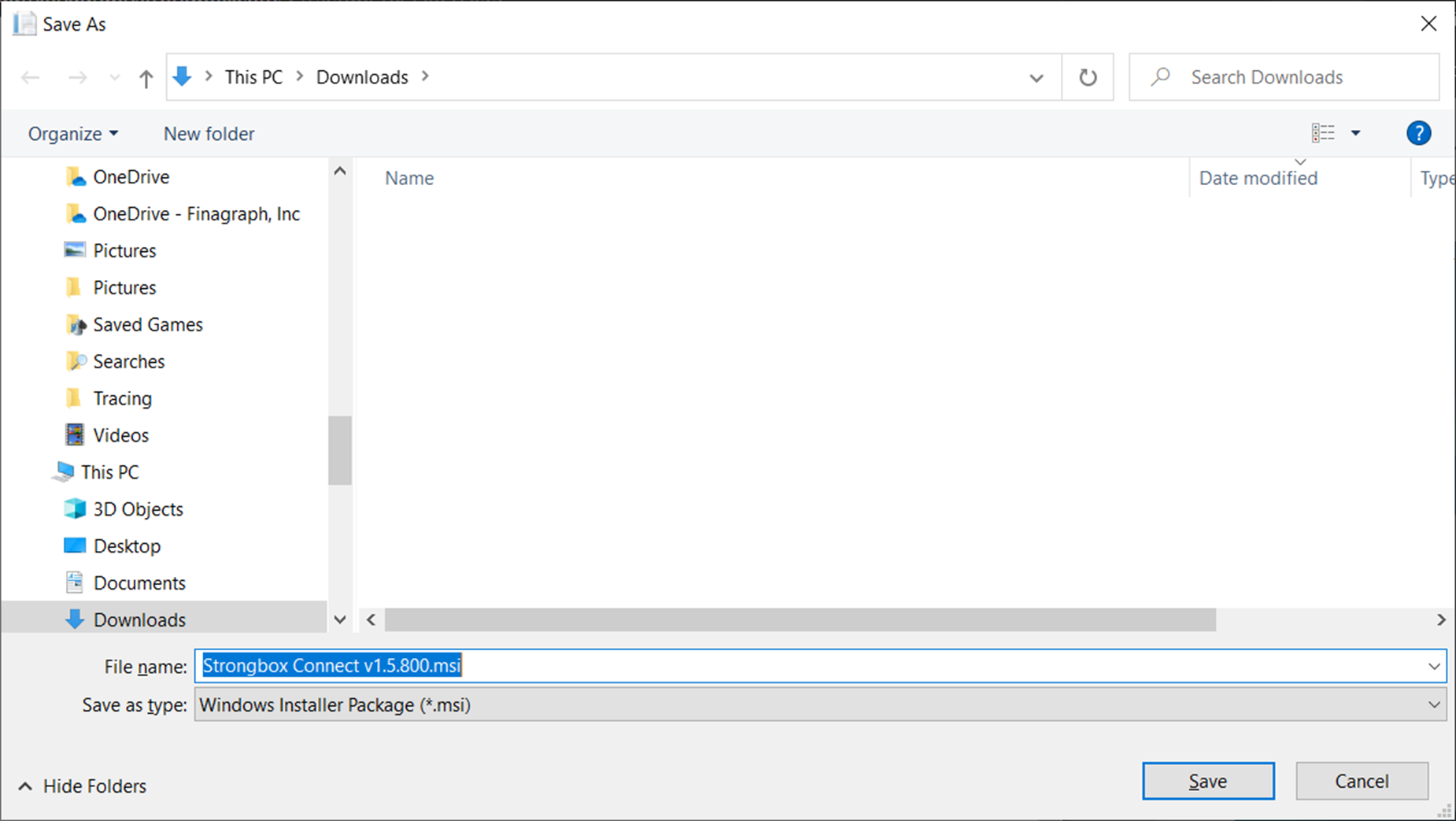The image size is (1456, 821).
Task: Click the Saved Games folder icon
Action: (x=75, y=324)
